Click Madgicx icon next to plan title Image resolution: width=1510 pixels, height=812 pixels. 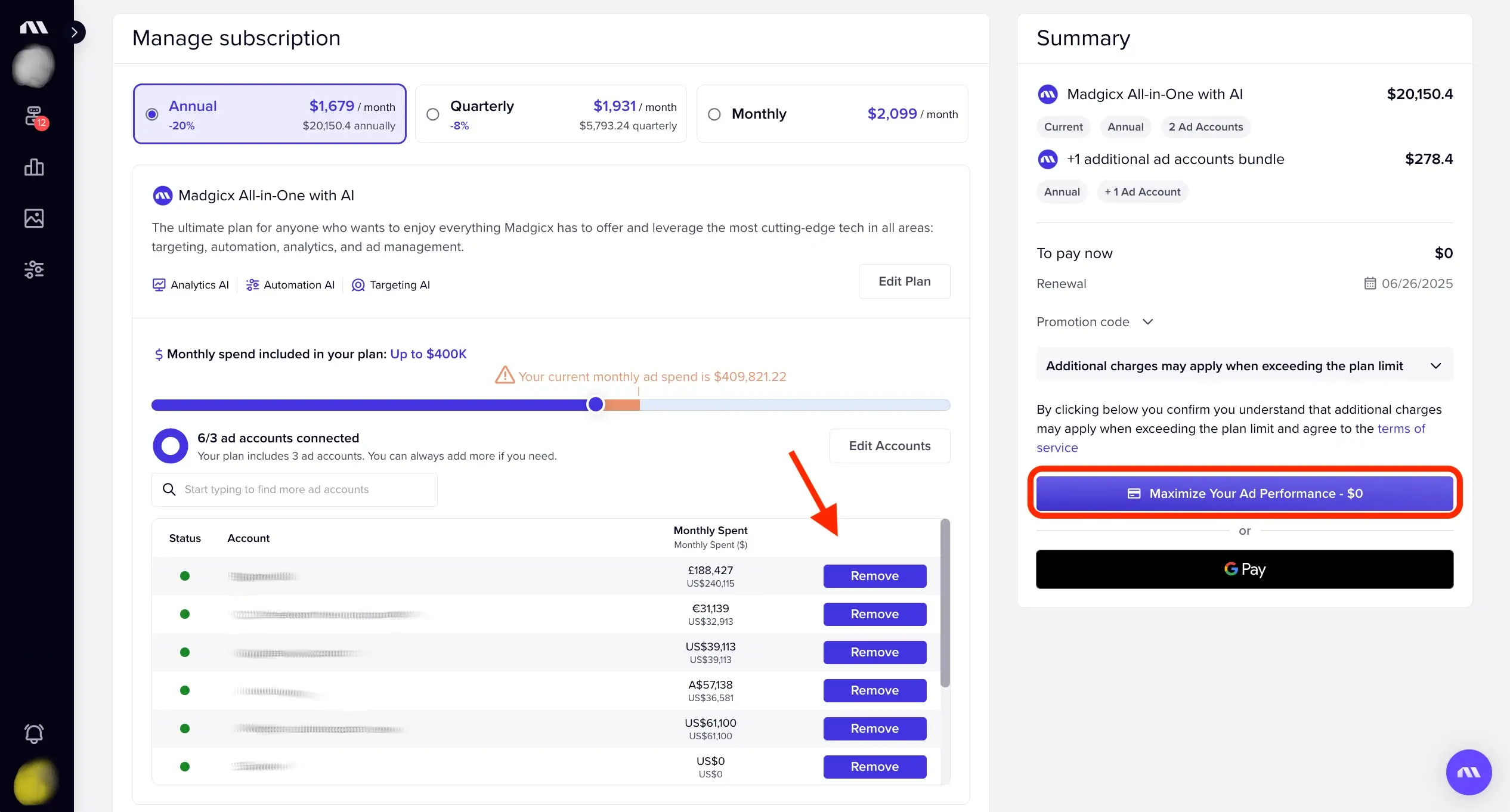coord(163,196)
